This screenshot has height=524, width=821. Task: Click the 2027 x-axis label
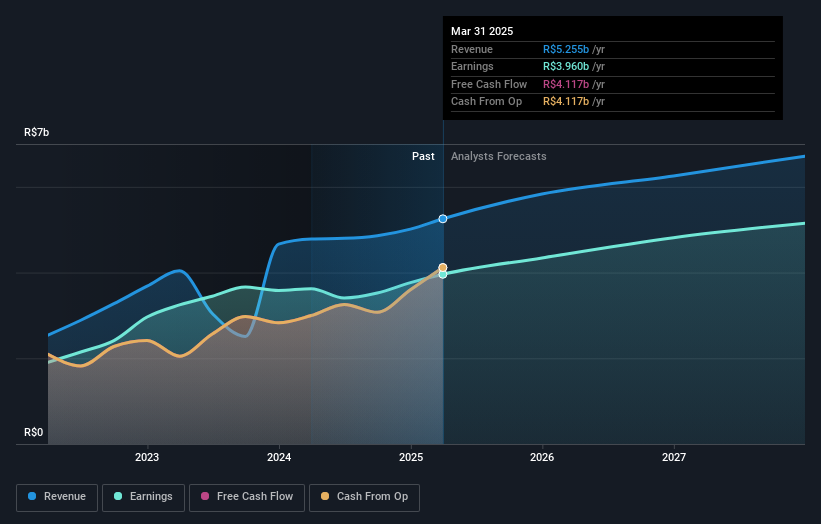coord(674,458)
